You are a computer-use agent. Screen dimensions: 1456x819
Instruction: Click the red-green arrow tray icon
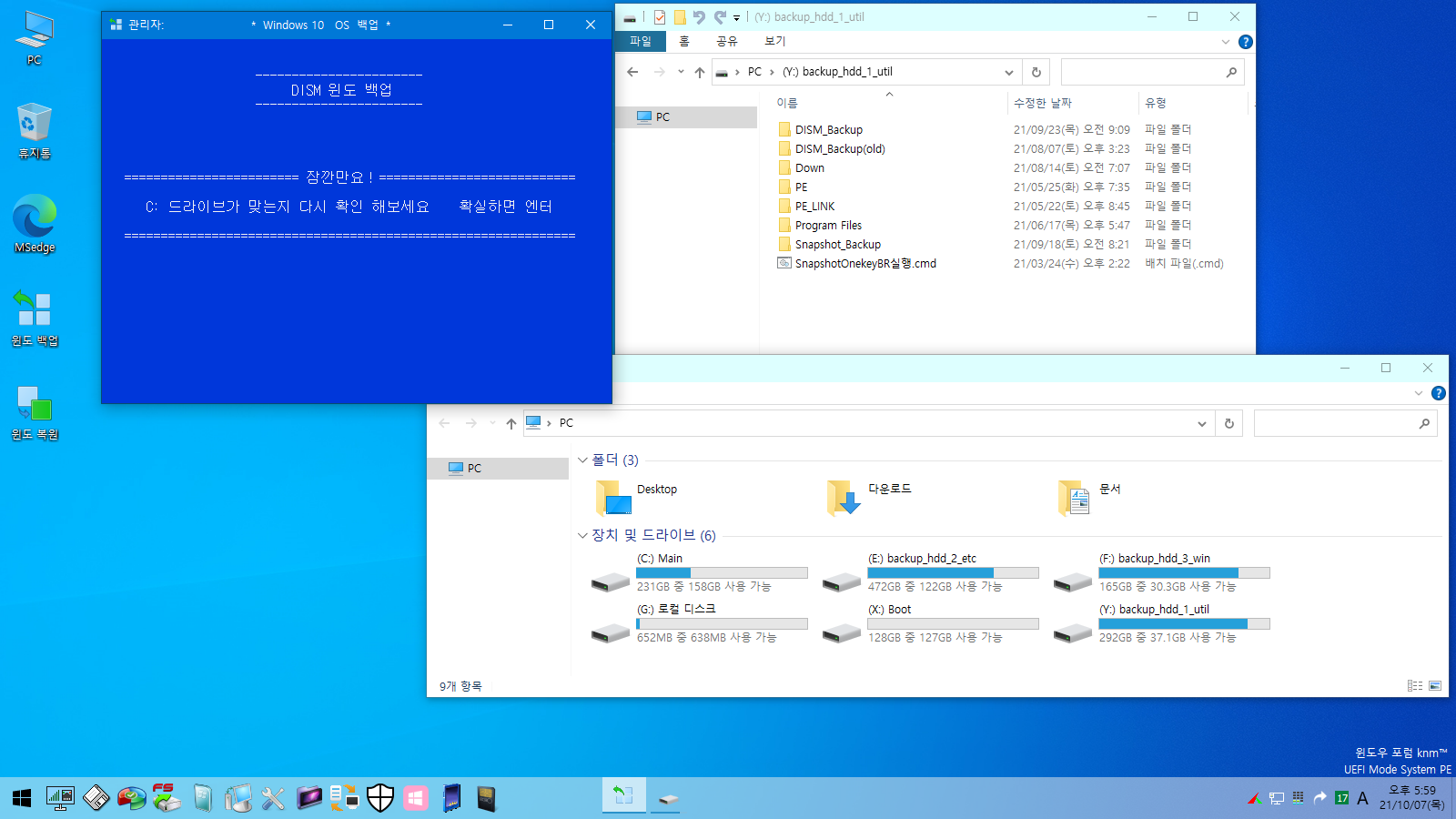pos(1254,798)
